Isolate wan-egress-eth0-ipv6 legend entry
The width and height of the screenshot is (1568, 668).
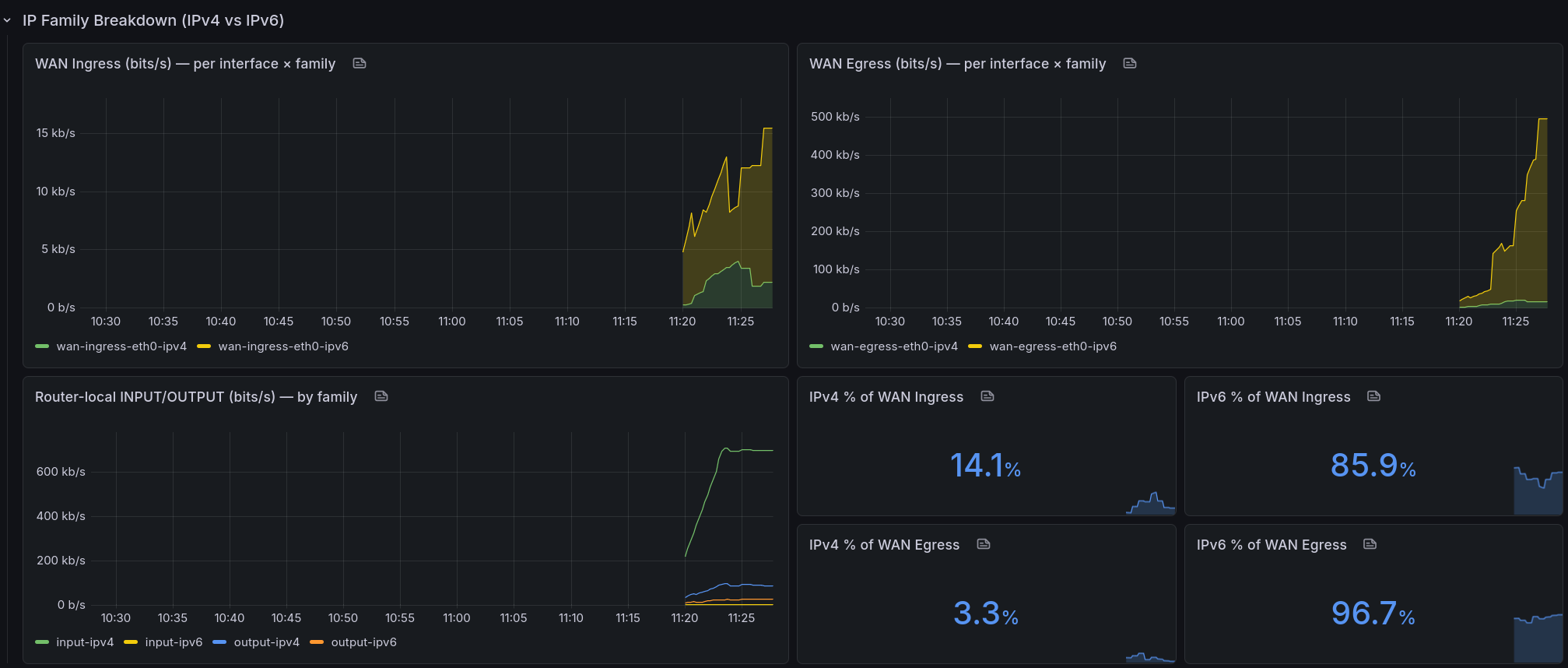pos(1053,346)
